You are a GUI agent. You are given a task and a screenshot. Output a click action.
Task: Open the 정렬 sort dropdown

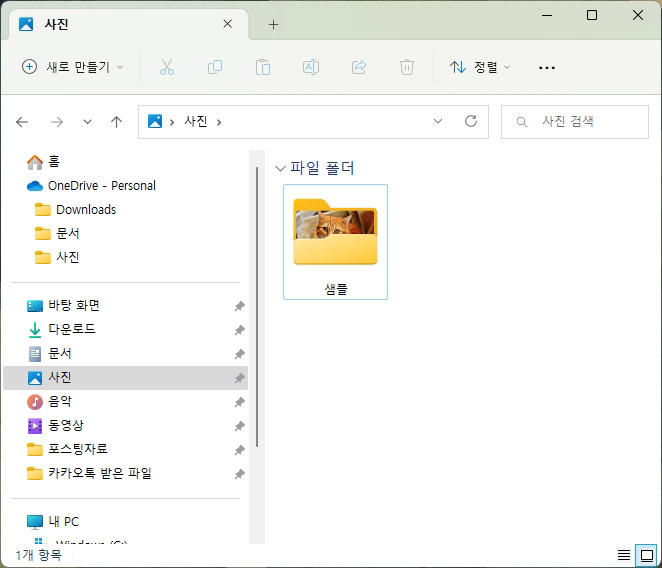(x=480, y=67)
